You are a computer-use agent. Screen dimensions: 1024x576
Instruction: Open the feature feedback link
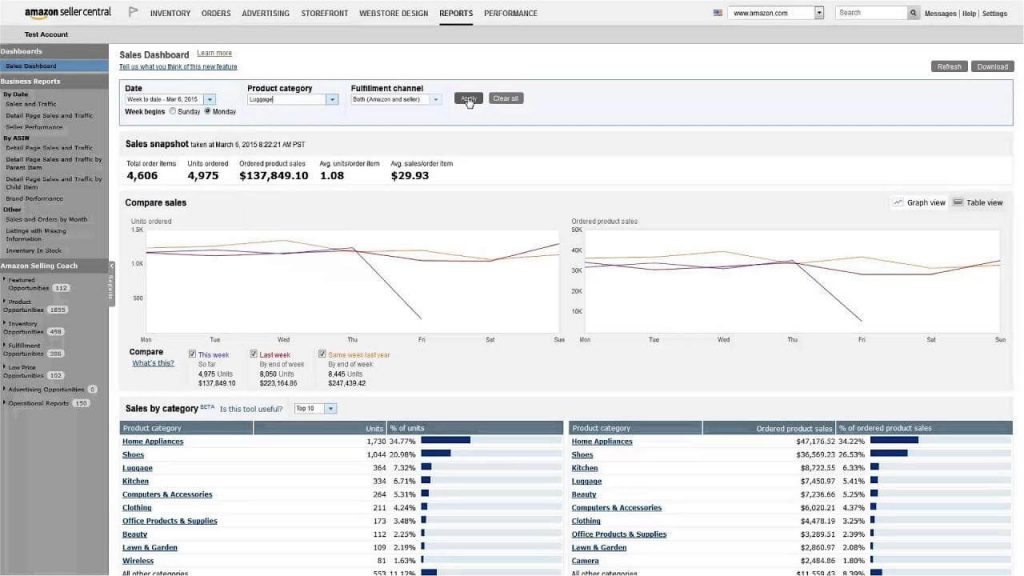pos(178,67)
